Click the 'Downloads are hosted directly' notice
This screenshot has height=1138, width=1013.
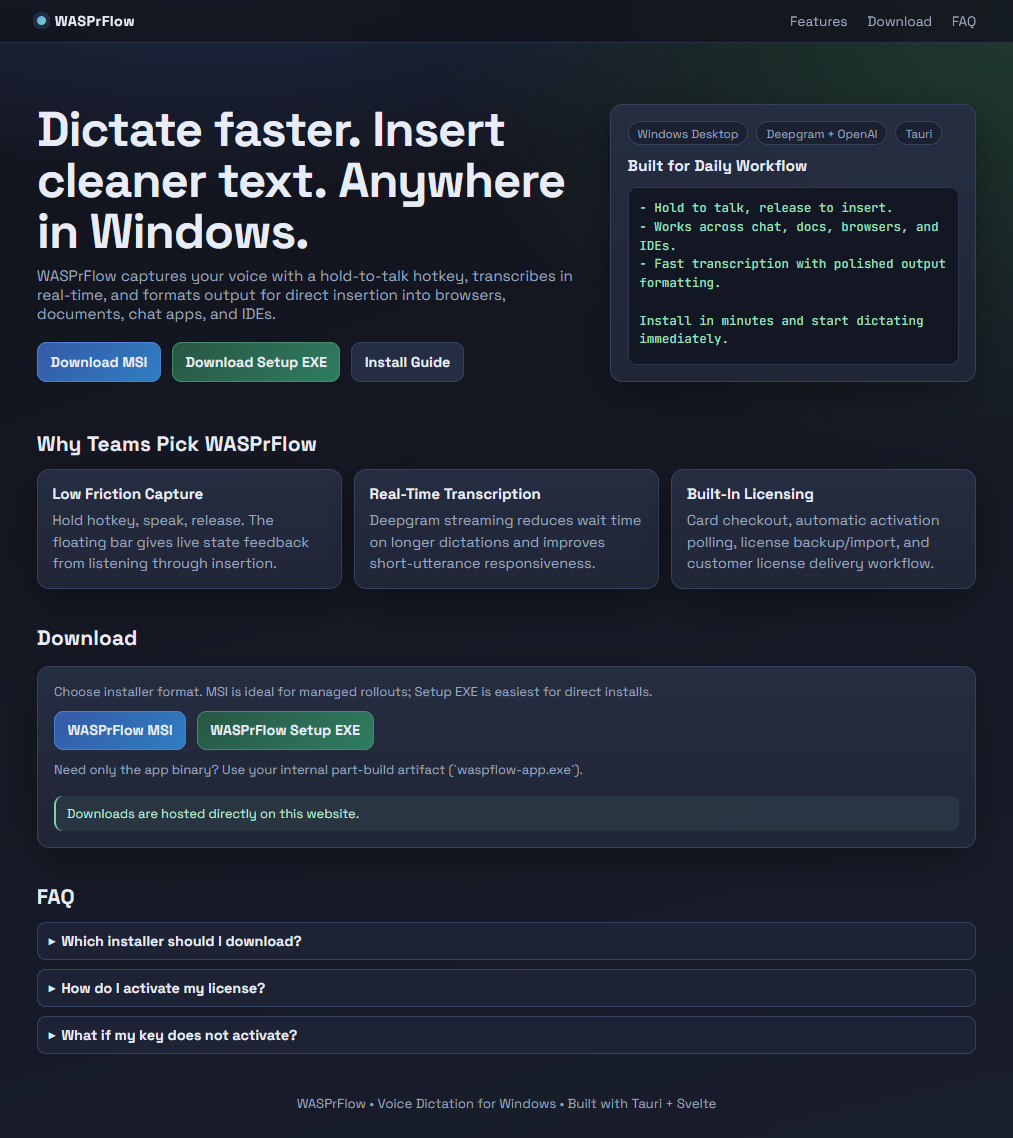(x=506, y=813)
